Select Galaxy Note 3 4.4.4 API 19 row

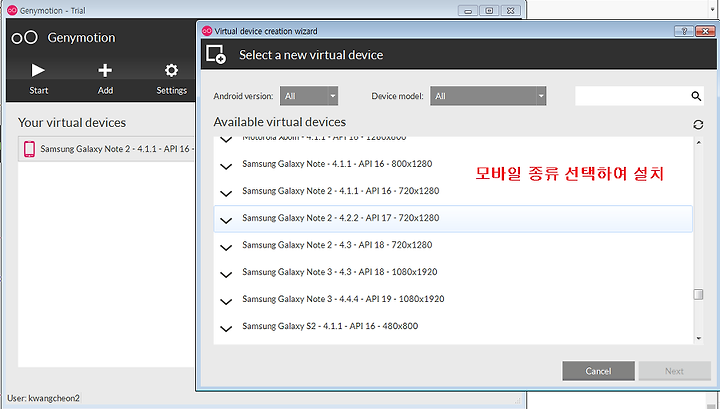tap(453, 300)
